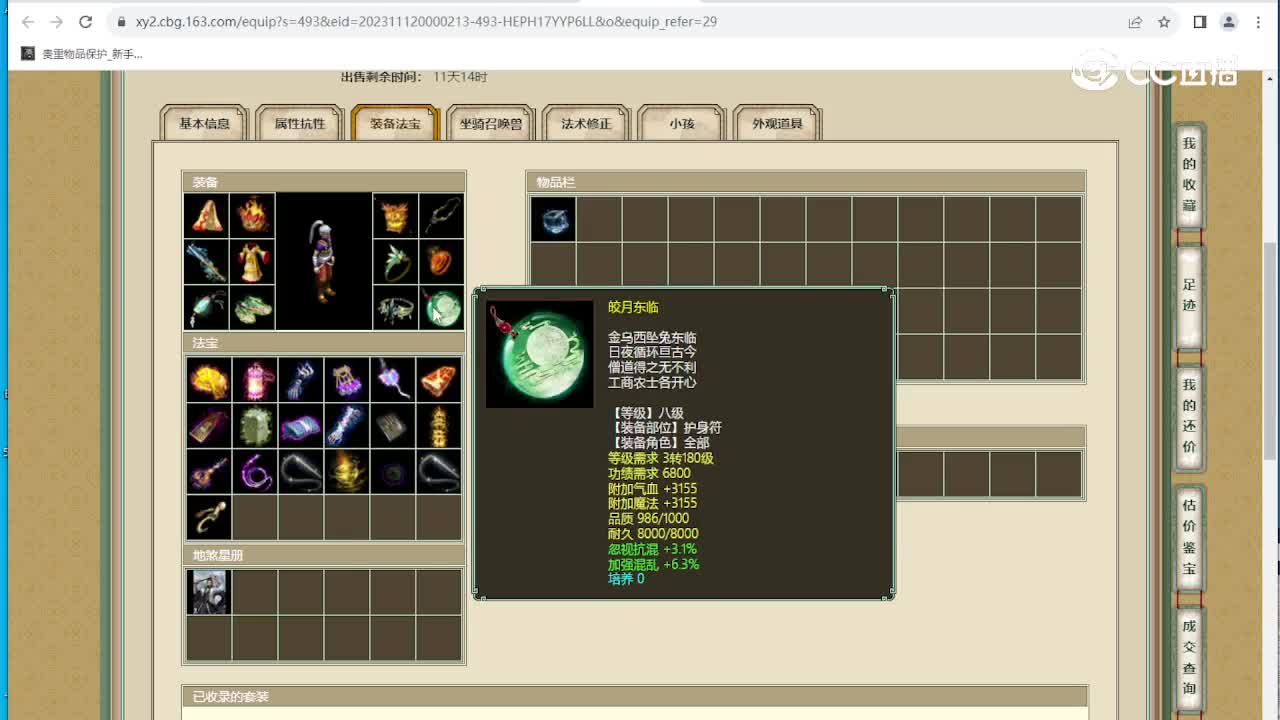
Task: Click the green shoes equipment icon
Action: (x=252, y=308)
